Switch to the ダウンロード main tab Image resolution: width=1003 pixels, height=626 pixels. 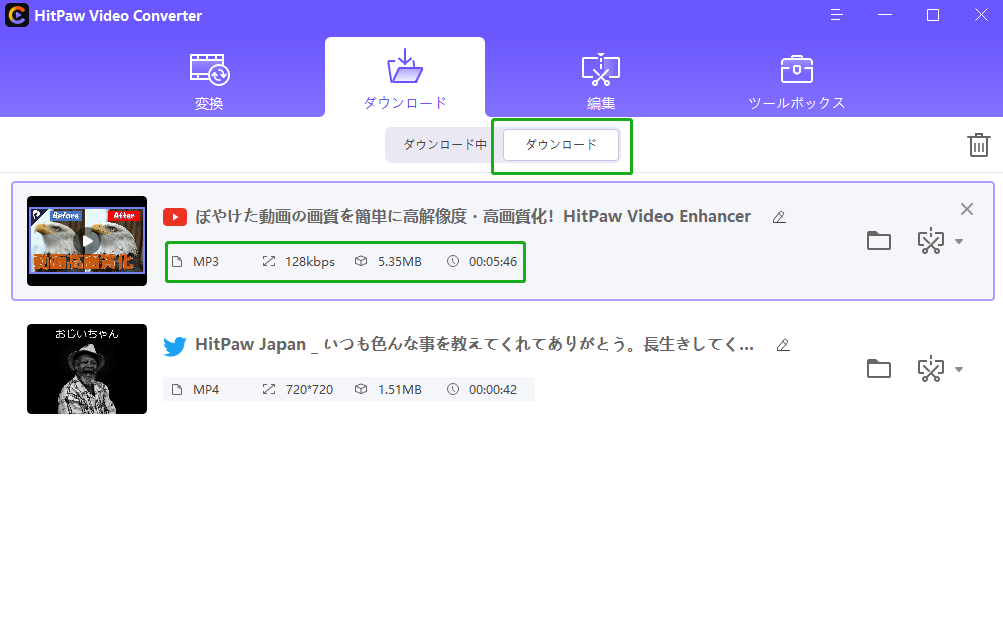[x=405, y=79]
